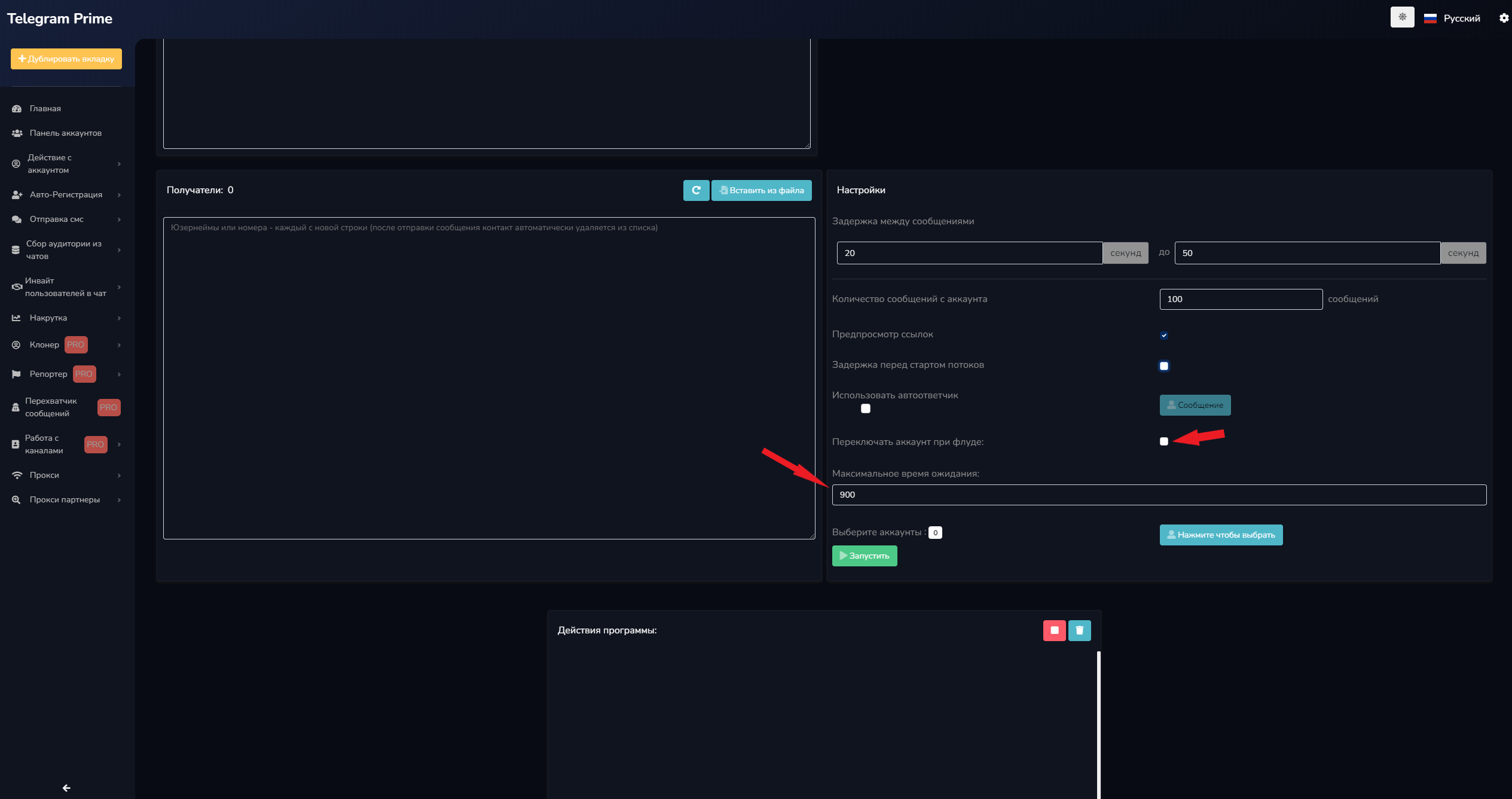
Task: Expand Репортер submenu chevron
Action: [119, 374]
